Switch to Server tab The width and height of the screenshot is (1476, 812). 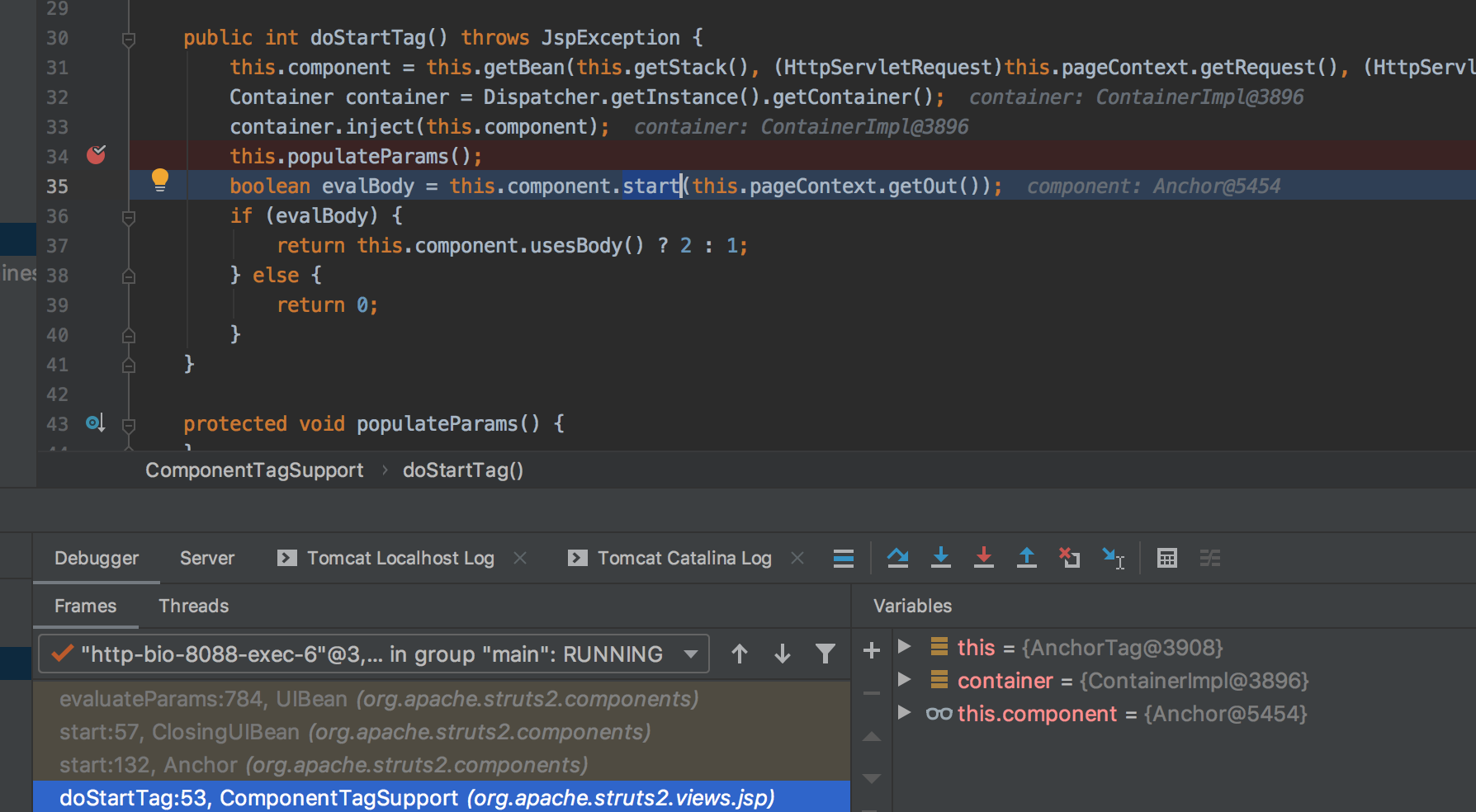pyautogui.click(x=207, y=559)
